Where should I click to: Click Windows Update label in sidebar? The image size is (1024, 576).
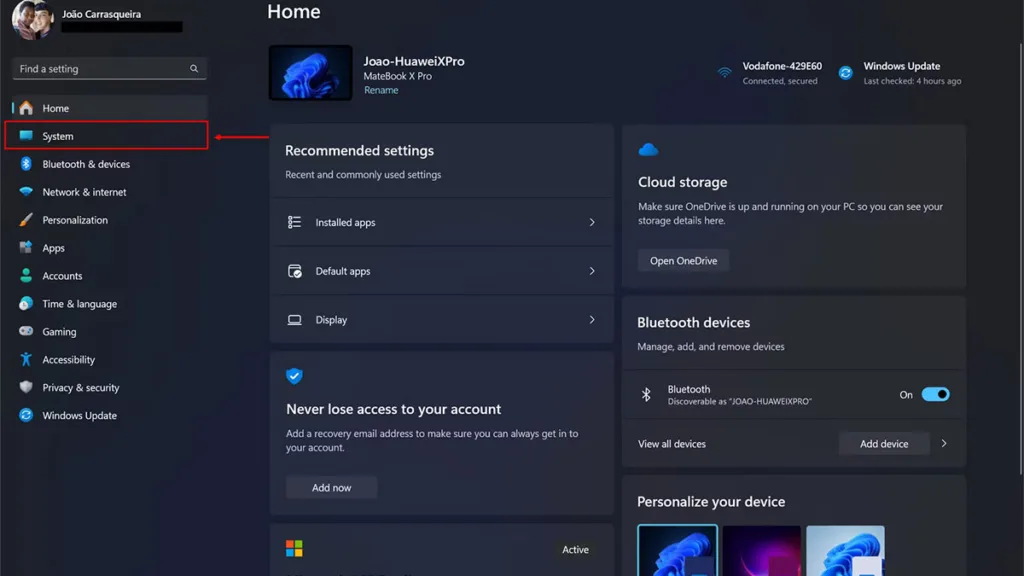click(80, 415)
